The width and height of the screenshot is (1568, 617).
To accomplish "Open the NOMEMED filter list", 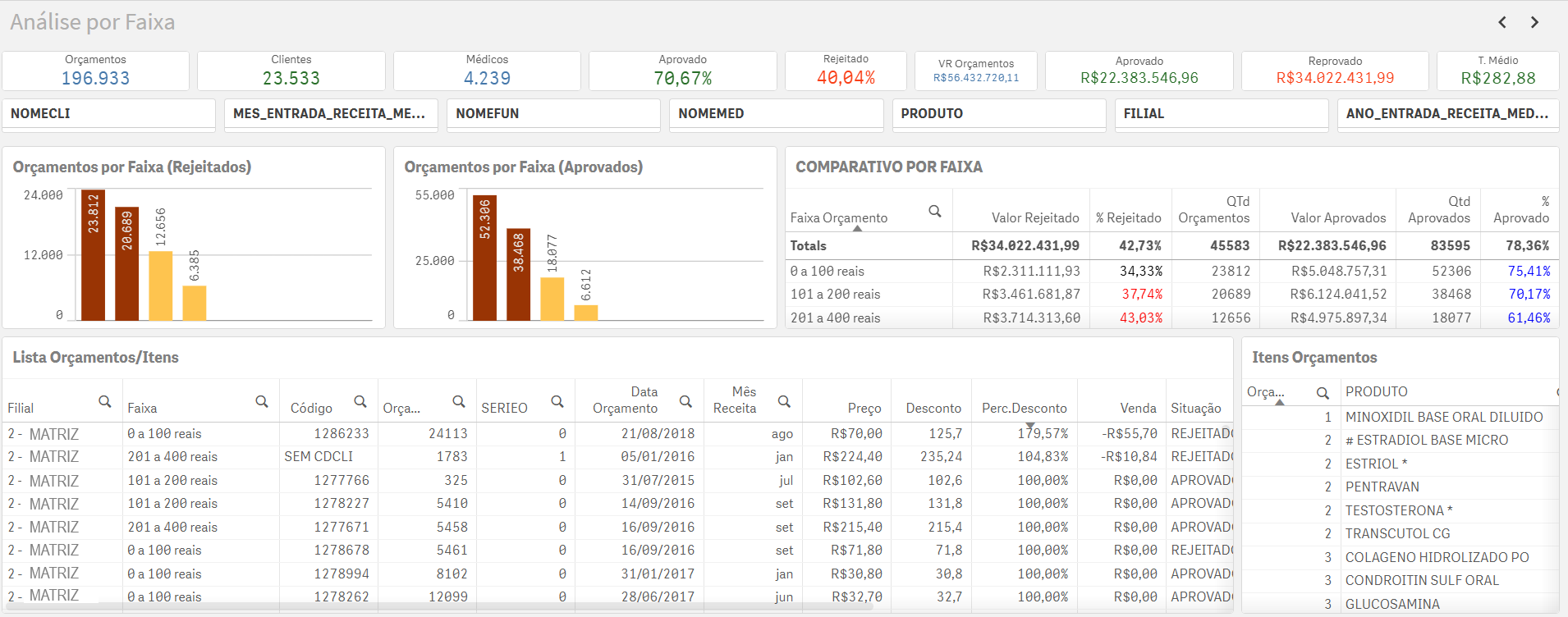I will pyautogui.click(x=776, y=114).
